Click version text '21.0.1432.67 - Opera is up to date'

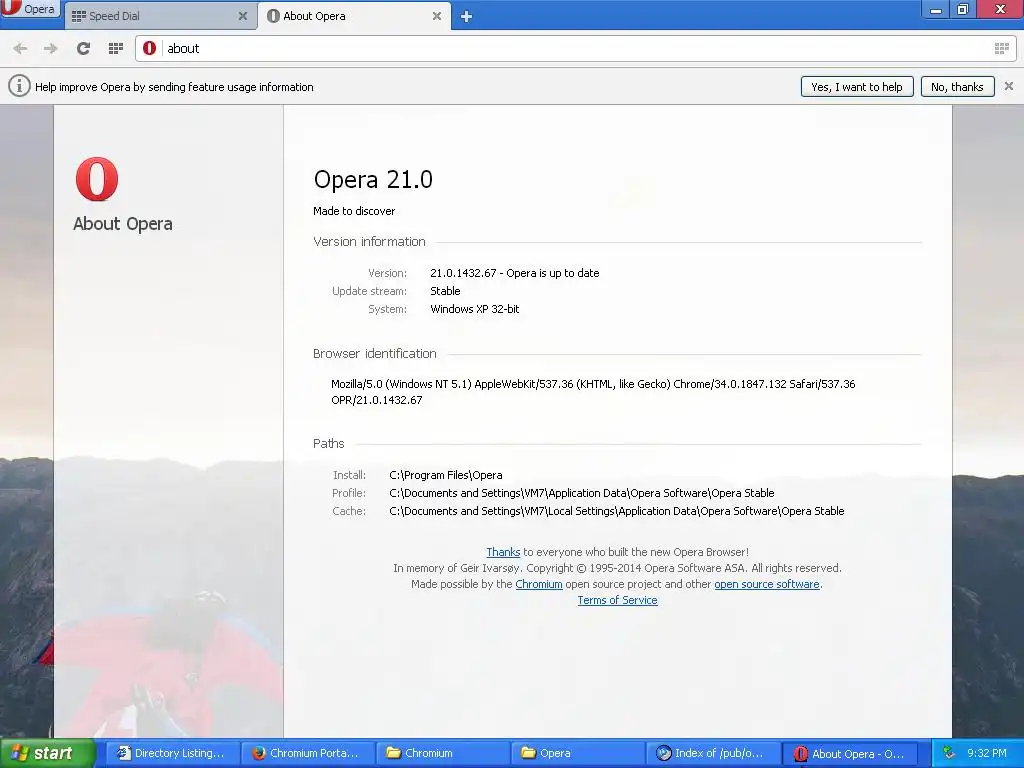point(515,273)
